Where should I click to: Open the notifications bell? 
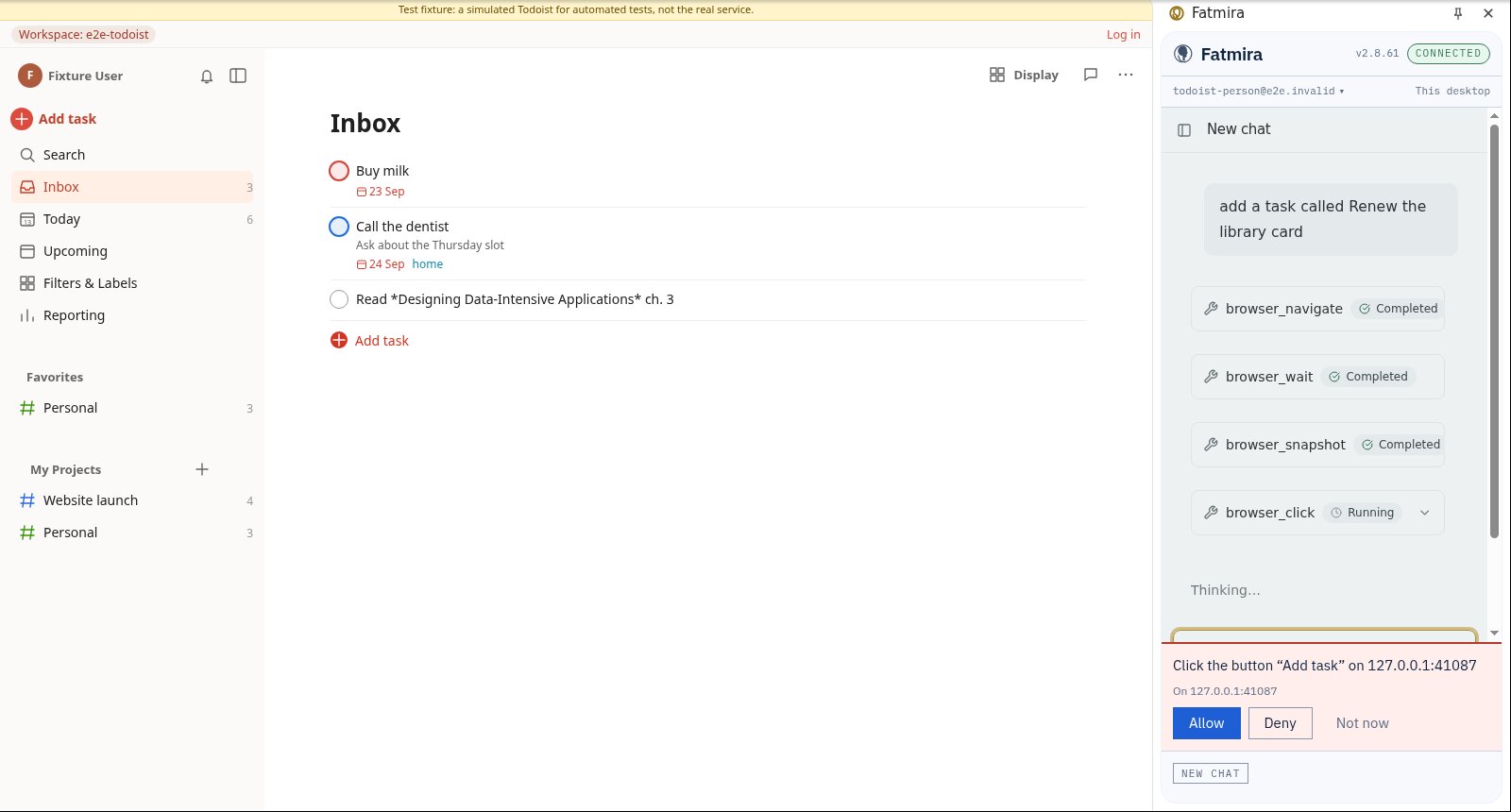(207, 76)
